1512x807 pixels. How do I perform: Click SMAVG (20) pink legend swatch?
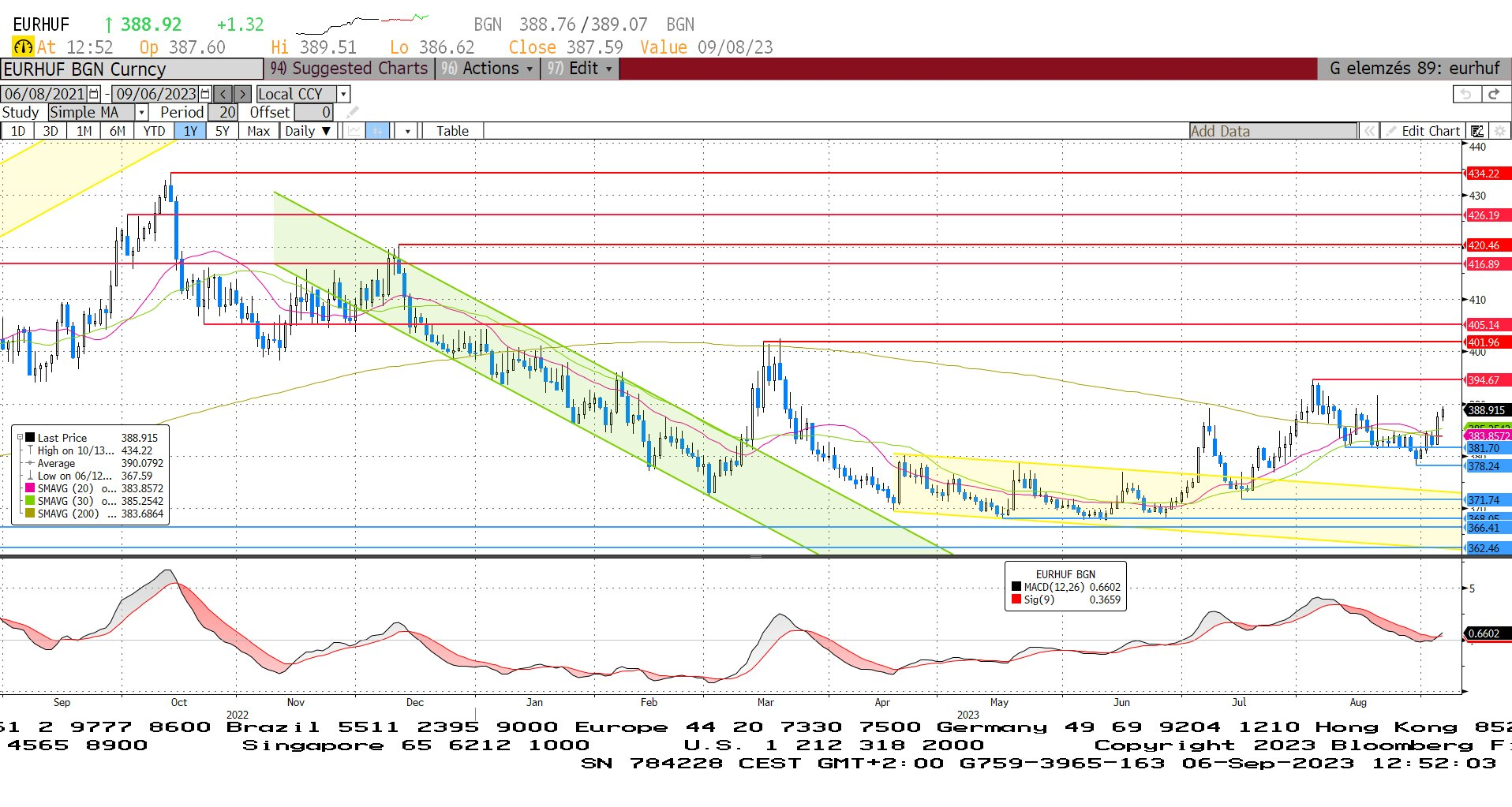30,488
